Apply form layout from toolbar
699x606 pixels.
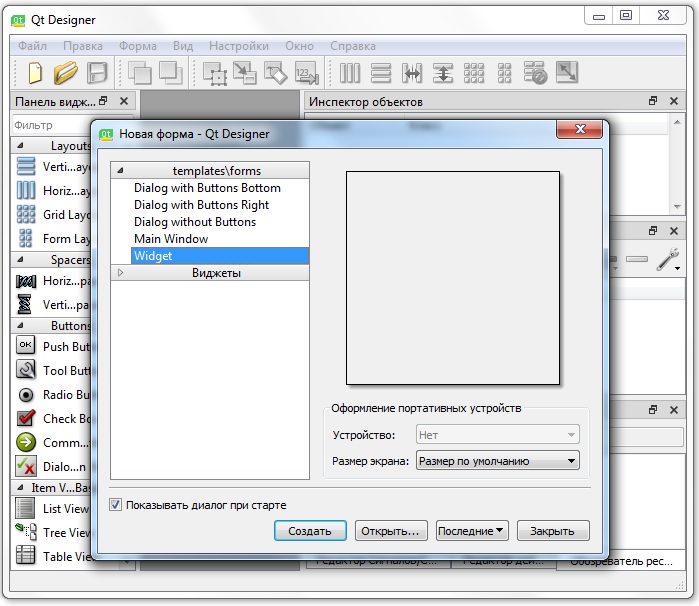point(504,73)
